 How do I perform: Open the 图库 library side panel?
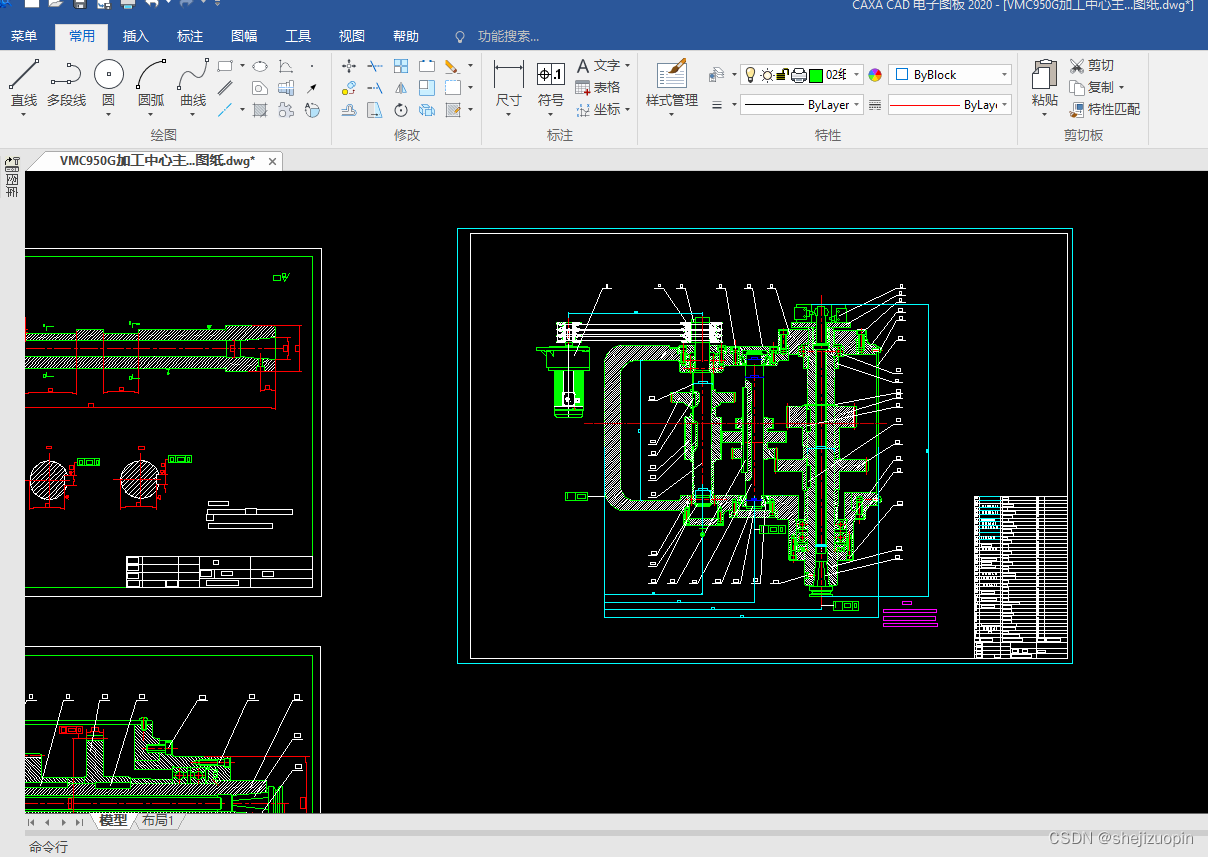[x=12, y=177]
